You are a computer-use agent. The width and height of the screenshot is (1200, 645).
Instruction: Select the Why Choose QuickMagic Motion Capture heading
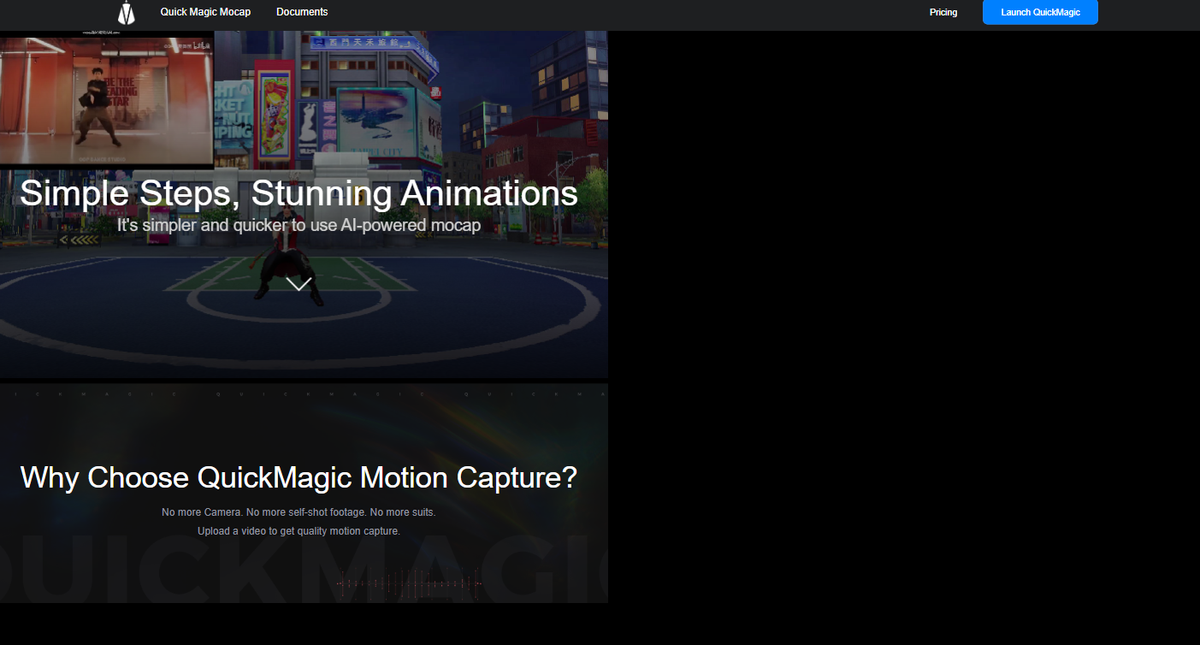pos(298,478)
